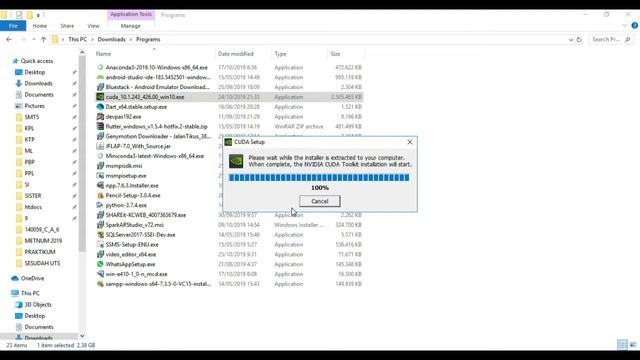Sort files by Type column header

(x=280, y=54)
